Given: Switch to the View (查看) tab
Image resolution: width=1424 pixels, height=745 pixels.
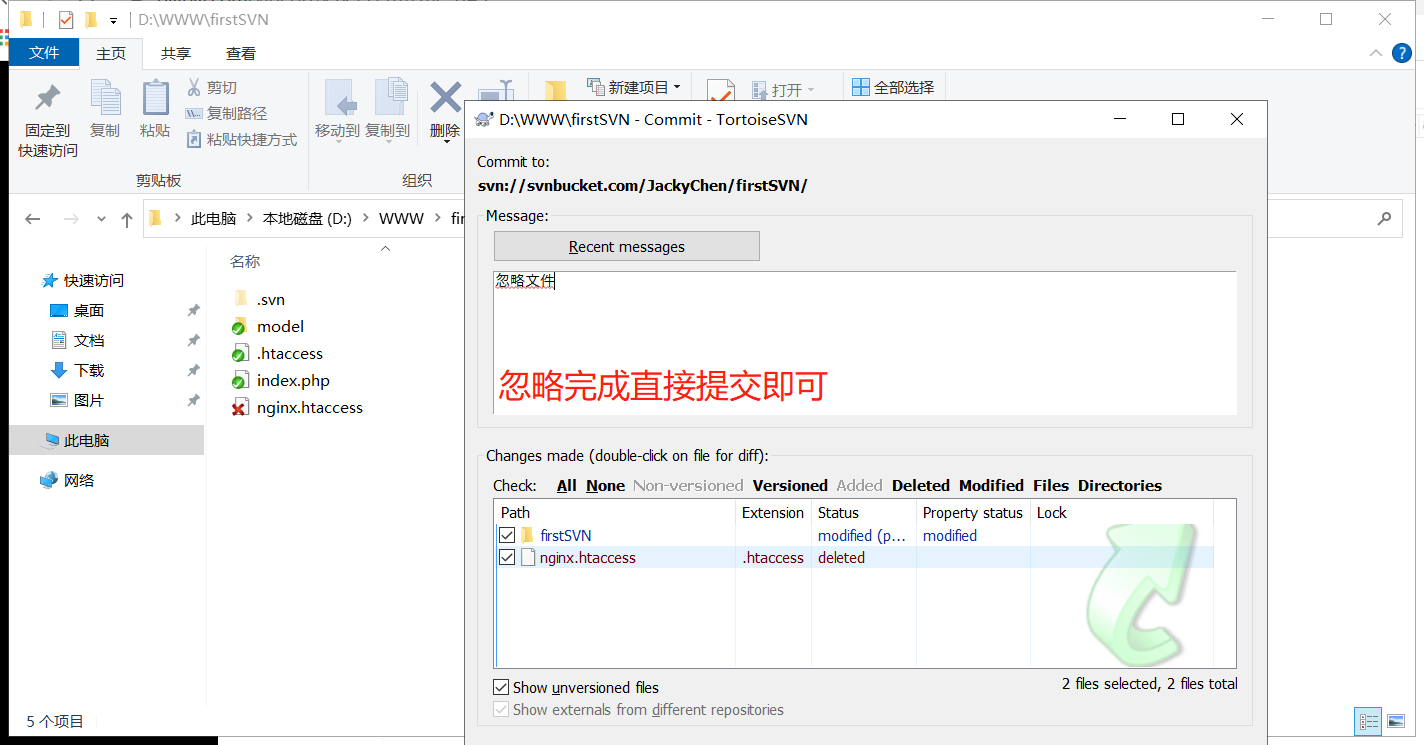Looking at the screenshot, I should coord(241,53).
